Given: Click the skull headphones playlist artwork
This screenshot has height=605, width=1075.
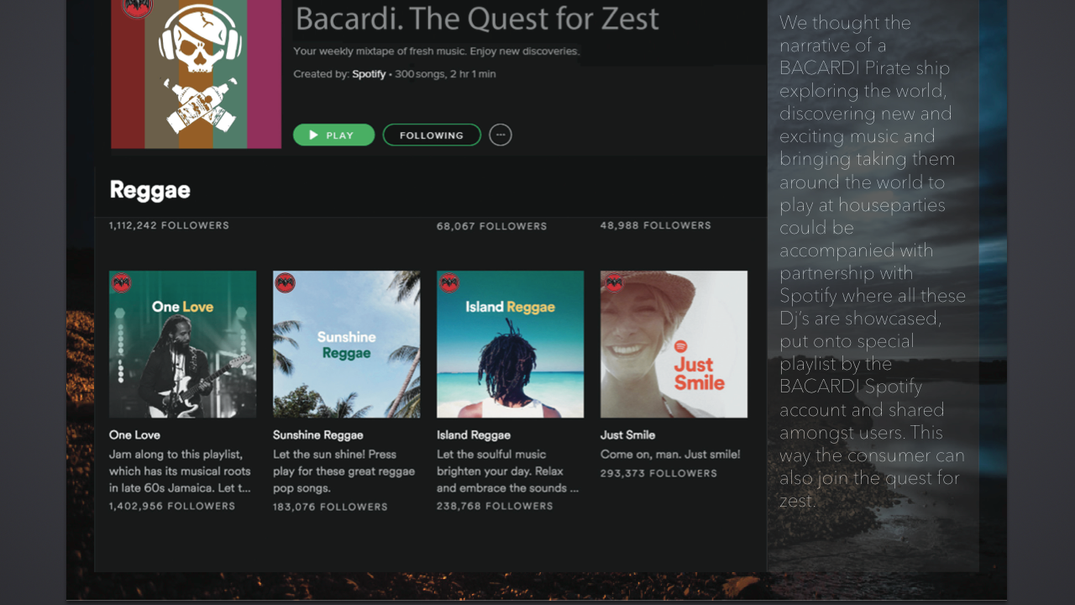Looking at the screenshot, I should [x=196, y=73].
